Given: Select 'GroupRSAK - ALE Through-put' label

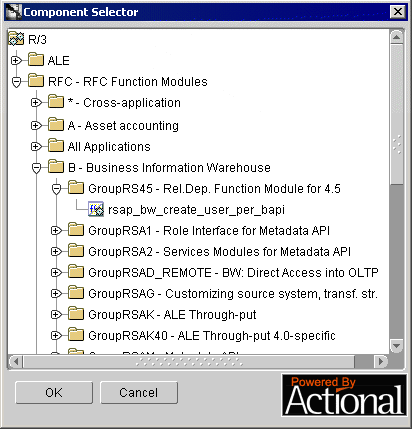Looking at the screenshot, I should [172, 315].
